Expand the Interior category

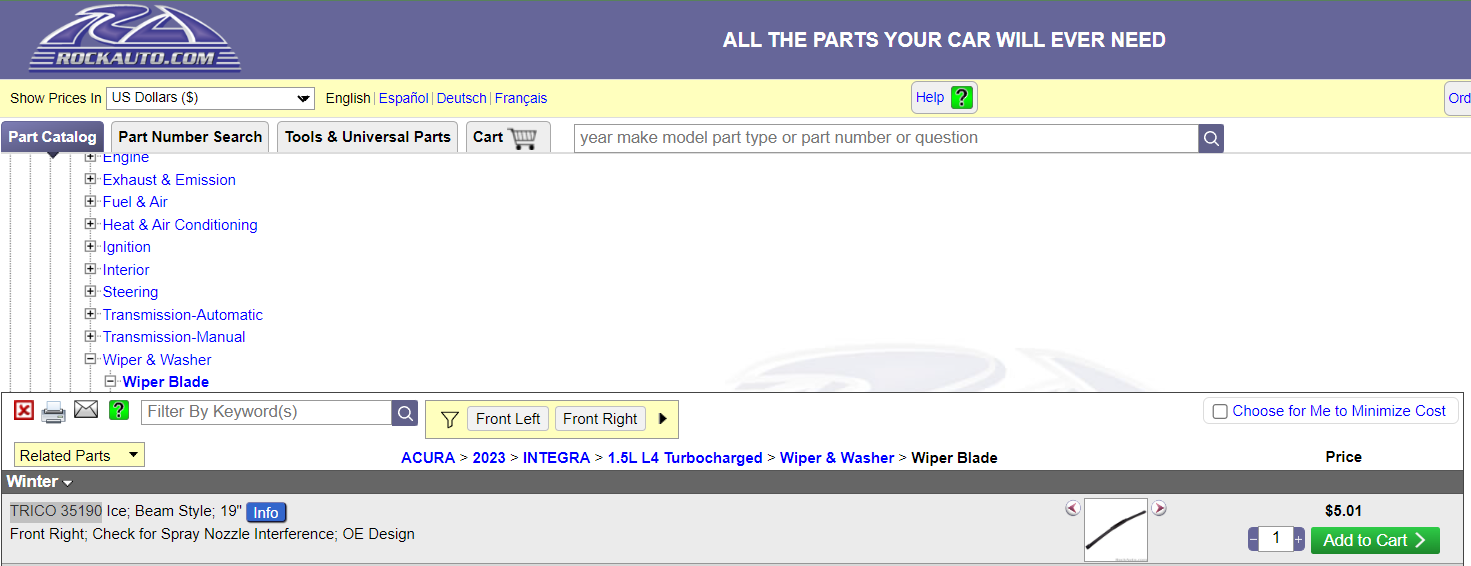point(91,269)
